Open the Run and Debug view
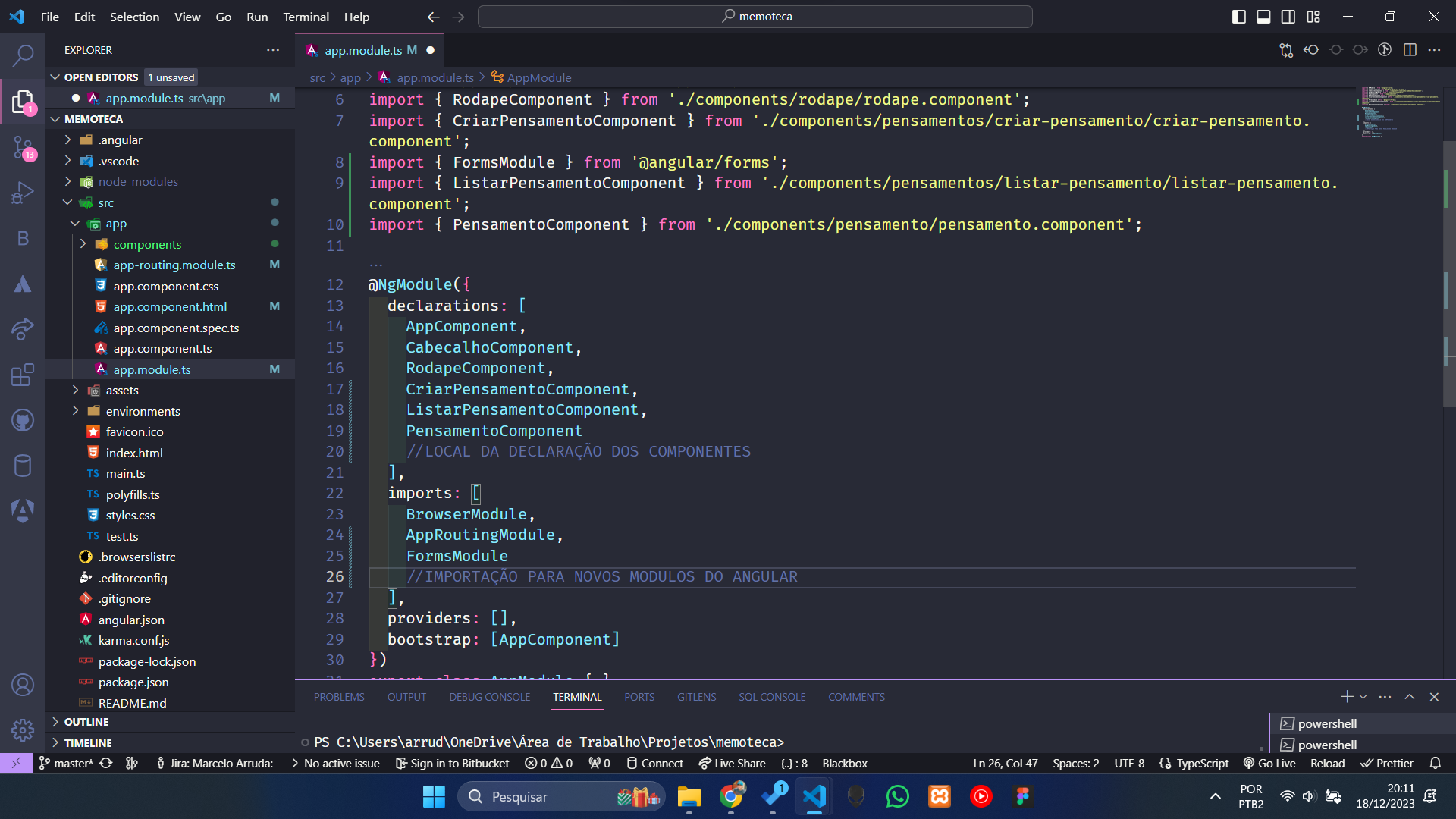Viewport: 1456px width, 819px height. tap(23, 193)
